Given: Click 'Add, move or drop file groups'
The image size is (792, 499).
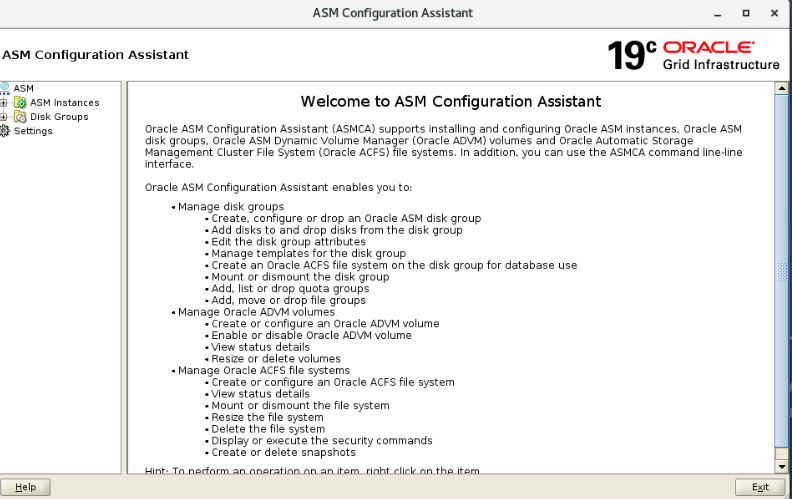Looking at the screenshot, I should [288, 300].
